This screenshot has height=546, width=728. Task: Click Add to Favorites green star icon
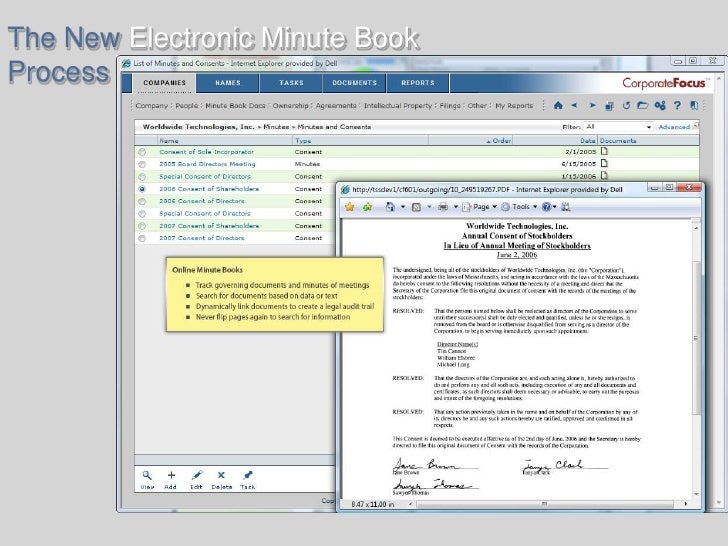(368, 207)
